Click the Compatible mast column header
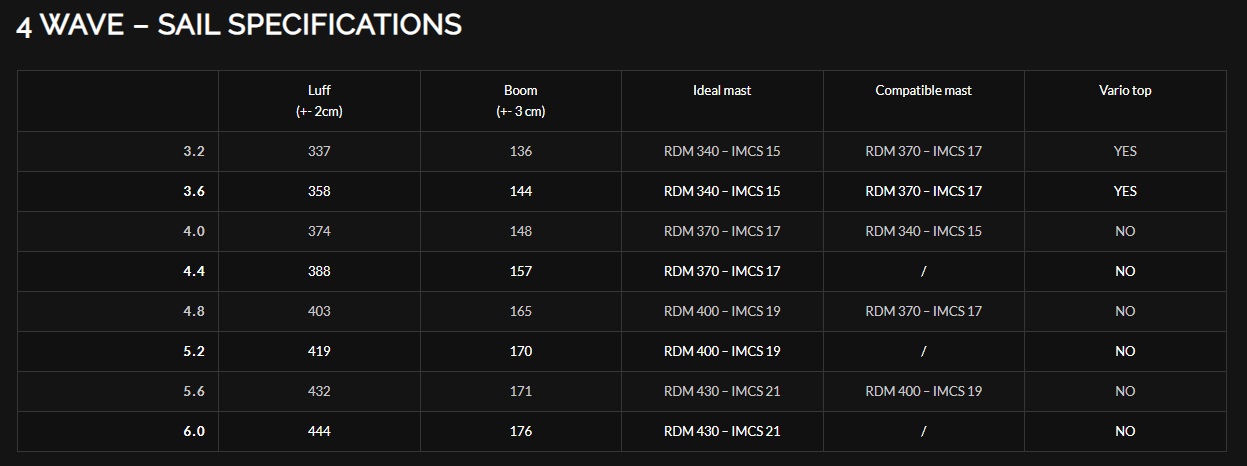Image resolution: width=1247 pixels, height=466 pixels. [923, 90]
